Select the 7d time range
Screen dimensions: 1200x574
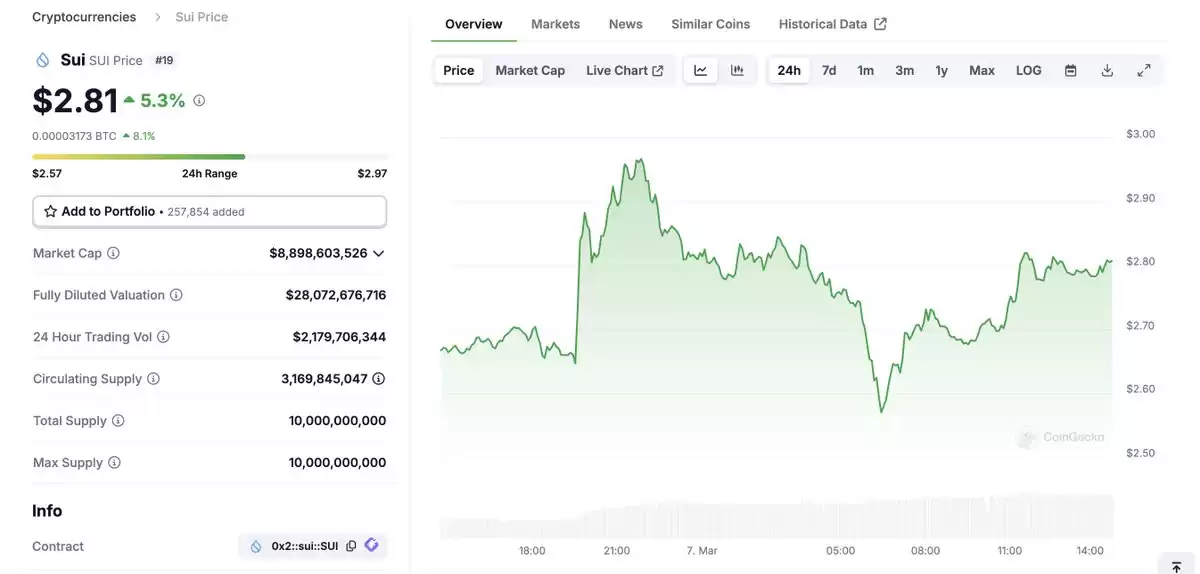[829, 70]
